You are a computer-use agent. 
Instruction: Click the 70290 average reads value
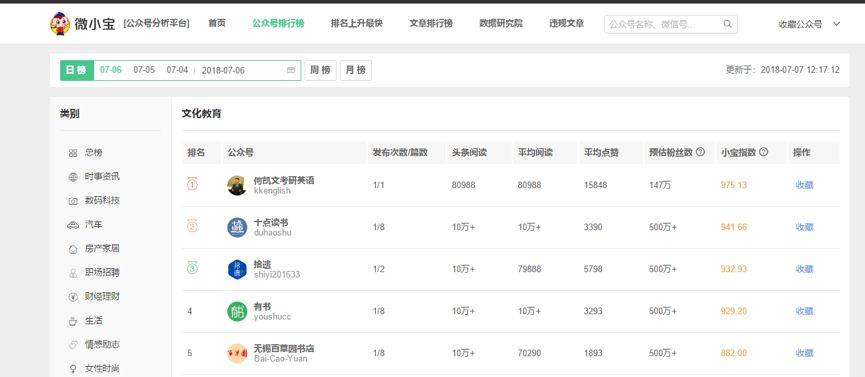529,353
